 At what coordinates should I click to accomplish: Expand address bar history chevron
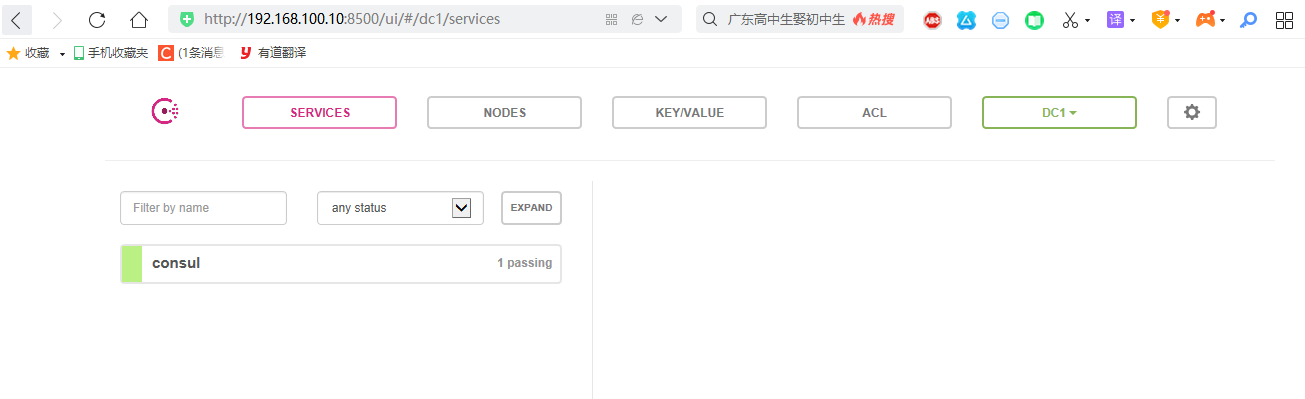coord(661,19)
